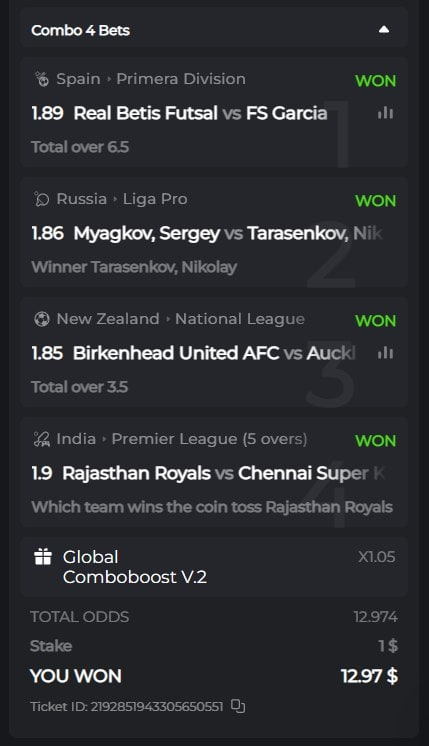Viewport: 429px width, 746px height.
Task: Click the X1.05 boost multiplier
Action: click(377, 557)
